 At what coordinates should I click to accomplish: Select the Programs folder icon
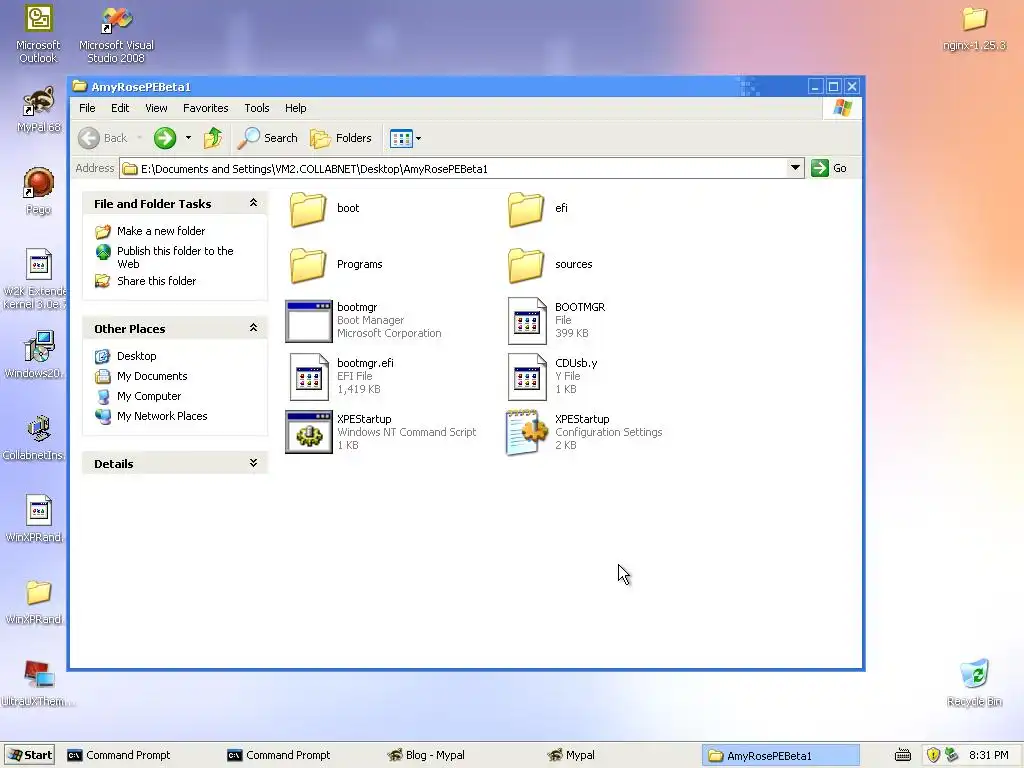click(x=308, y=265)
